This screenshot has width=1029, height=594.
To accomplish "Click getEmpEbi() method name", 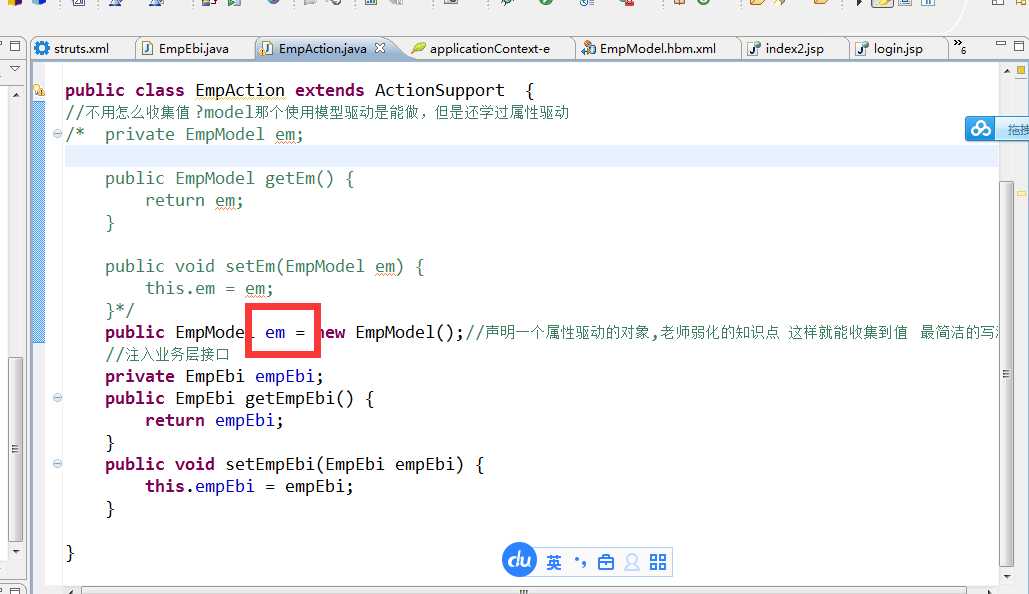I will coord(299,398).
